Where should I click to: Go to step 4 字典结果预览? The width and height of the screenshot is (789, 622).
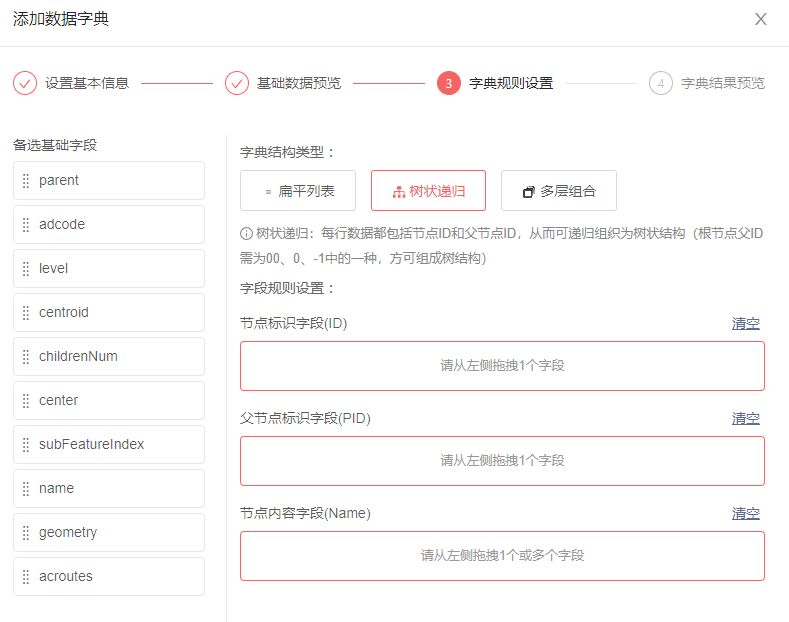(x=661, y=83)
